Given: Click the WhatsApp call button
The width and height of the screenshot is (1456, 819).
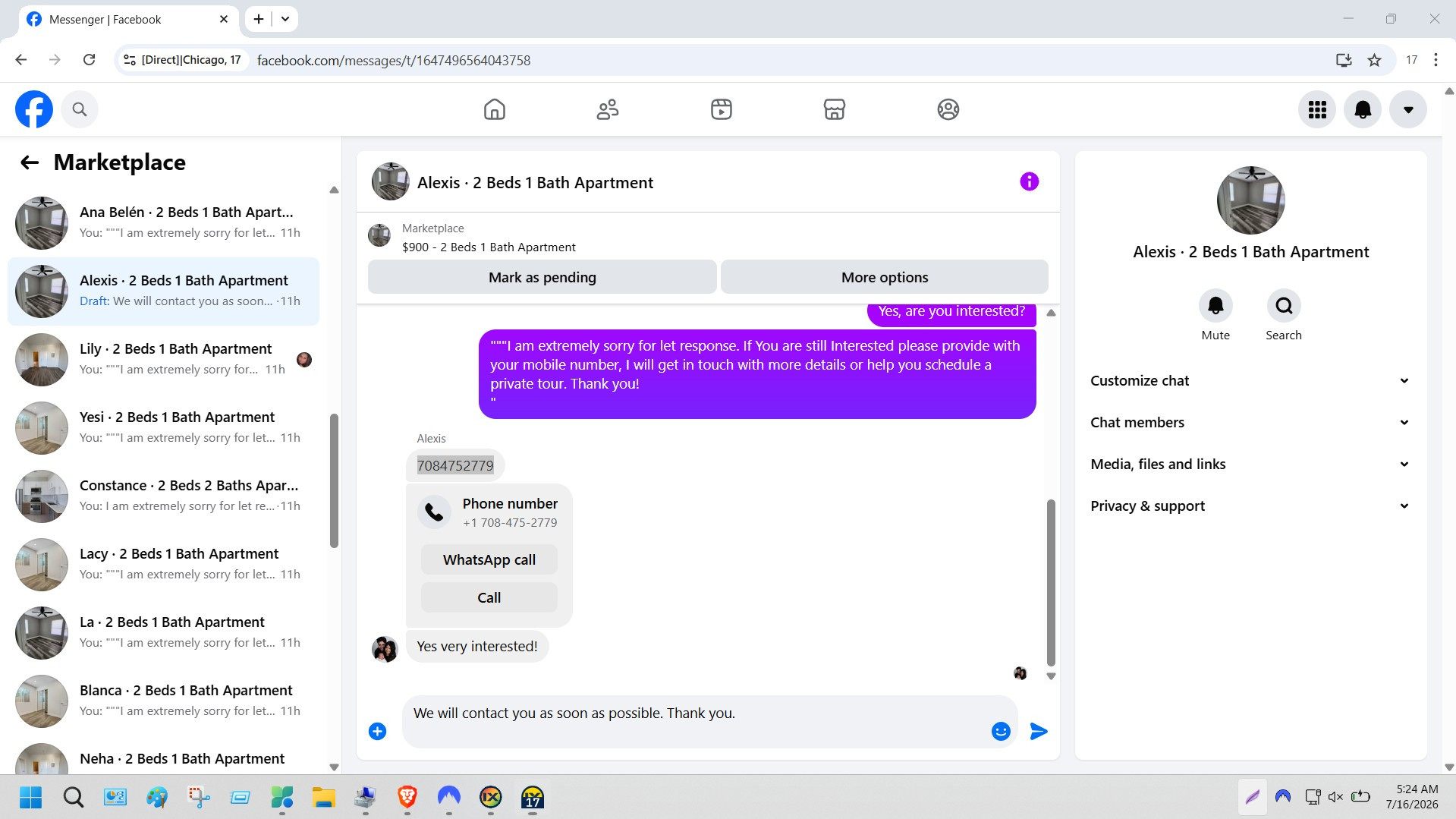Looking at the screenshot, I should pos(489,560).
